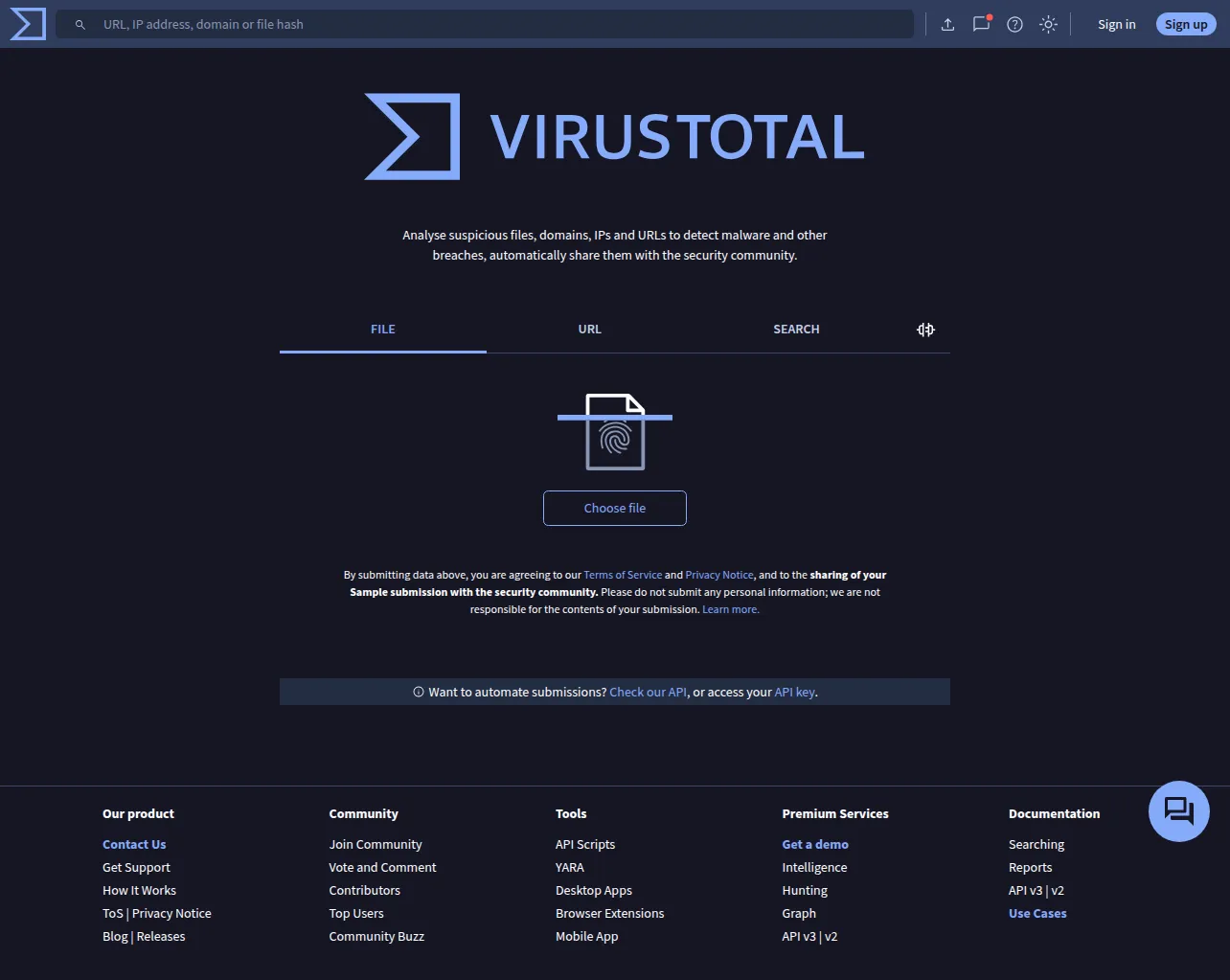Screen dimensions: 1230x980
Task: Click the VirusTotal sigma logo in header
Action: [28, 24]
